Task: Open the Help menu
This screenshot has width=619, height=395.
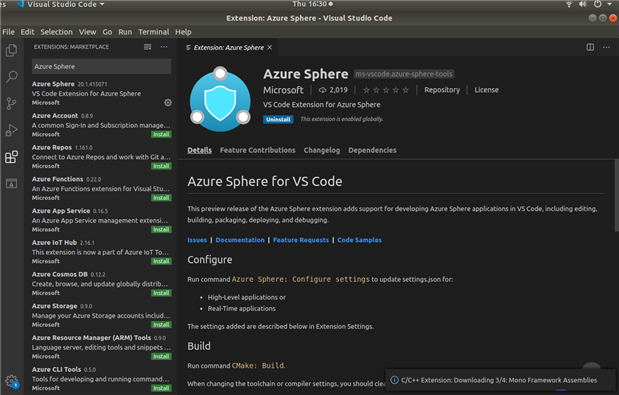Action: tap(183, 32)
